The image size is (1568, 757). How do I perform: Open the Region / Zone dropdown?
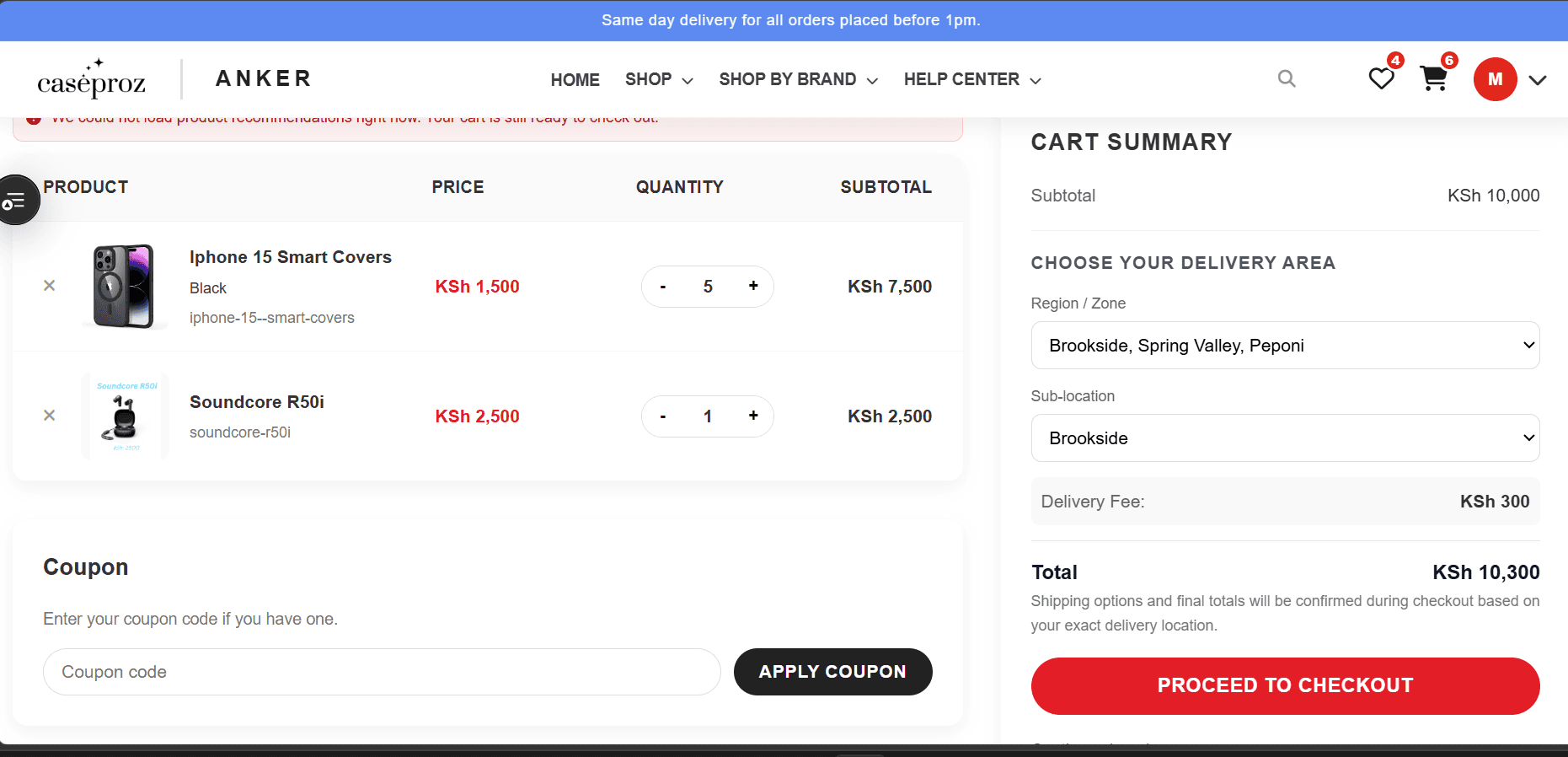pyautogui.click(x=1285, y=346)
